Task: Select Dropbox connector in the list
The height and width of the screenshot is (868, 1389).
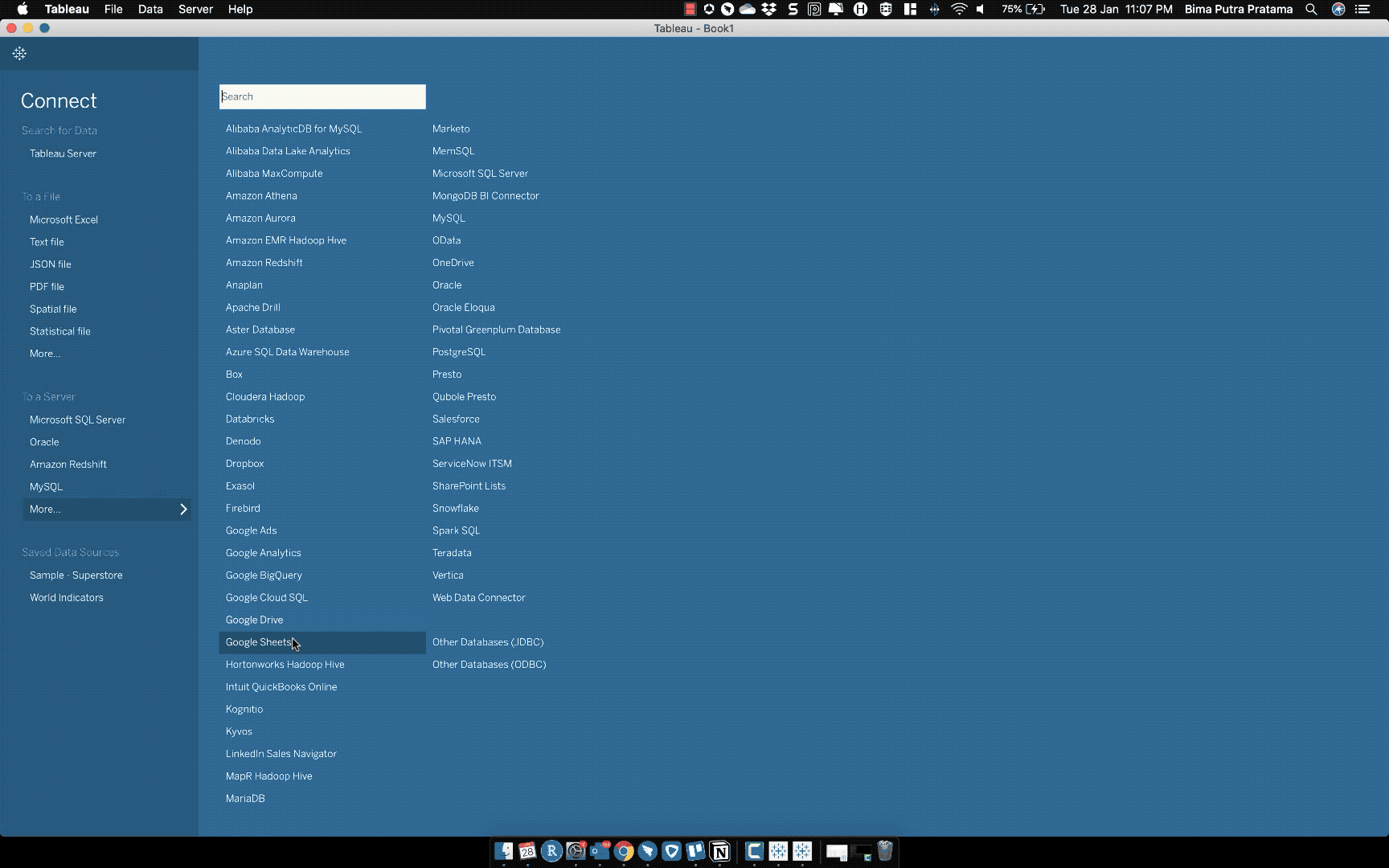Action: [244, 464]
